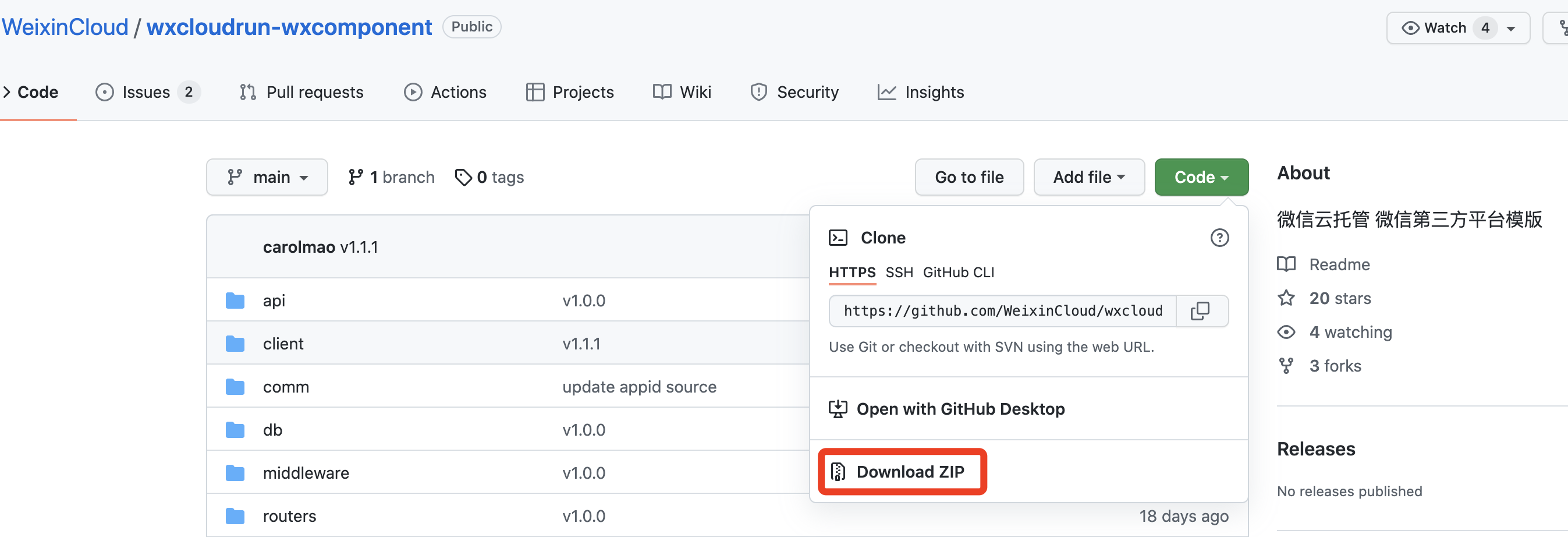
Task: Go to the Actions tab
Action: tap(445, 92)
